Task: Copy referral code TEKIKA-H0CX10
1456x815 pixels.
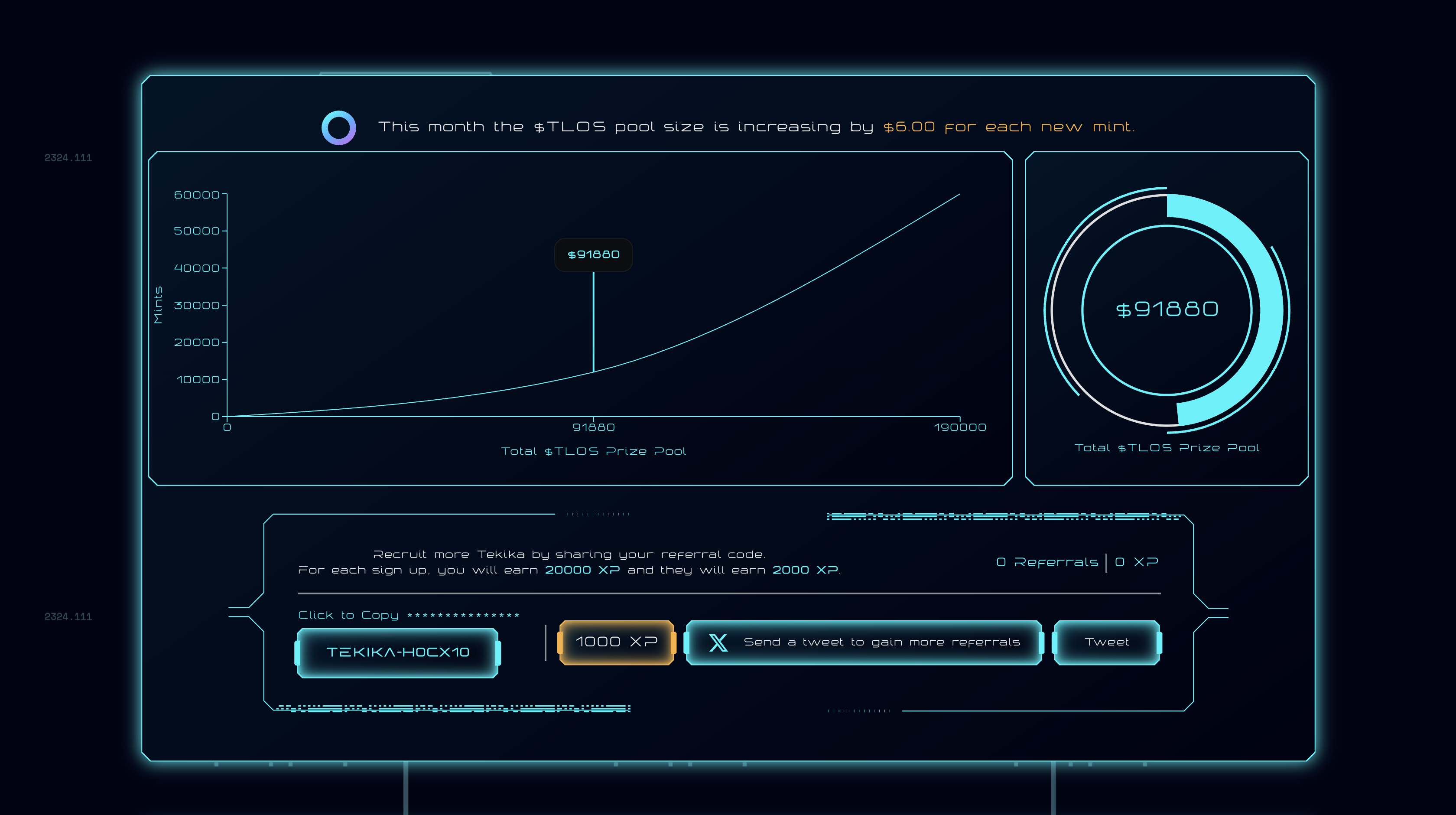Action: tap(397, 652)
